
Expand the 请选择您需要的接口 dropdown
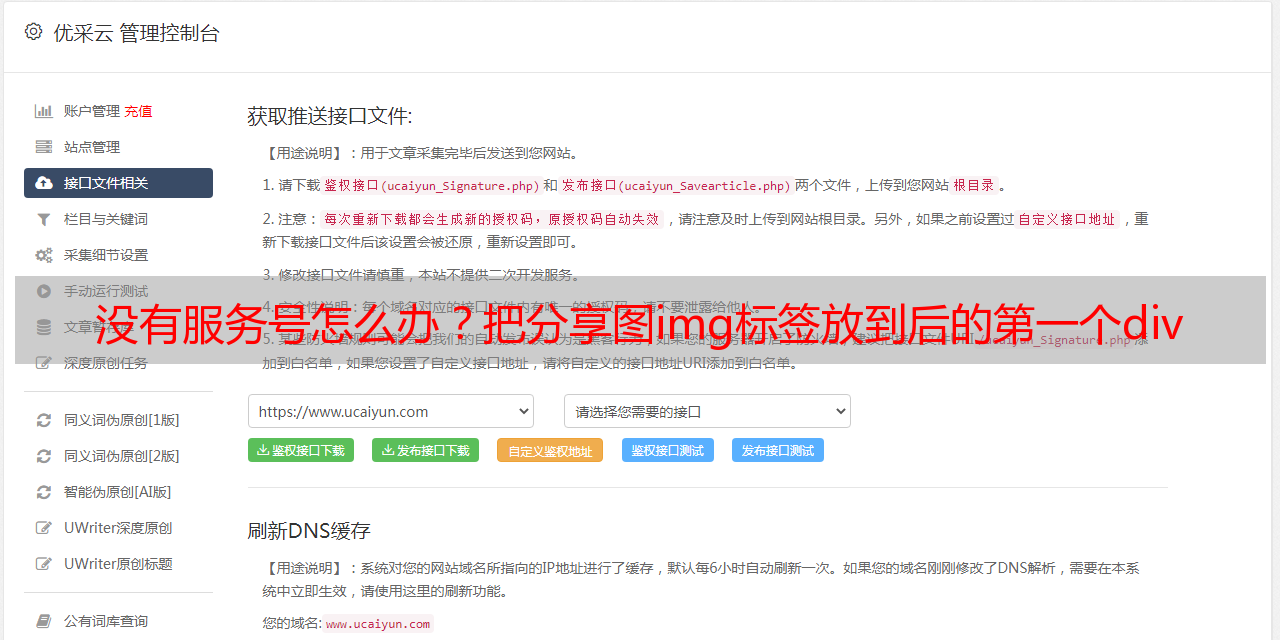pyautogui.click(x=707, y=411)
